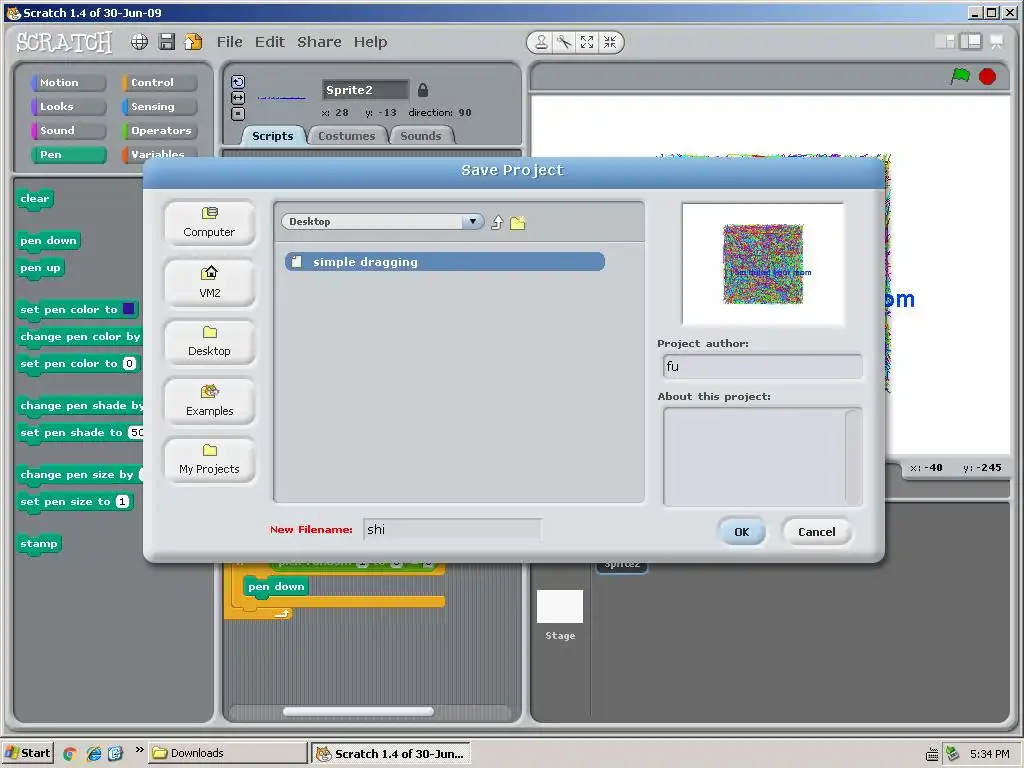Switch to the Costumes tab
Image resolution: width=1024 pixels, height=768 pixels.
coord(347,136)
